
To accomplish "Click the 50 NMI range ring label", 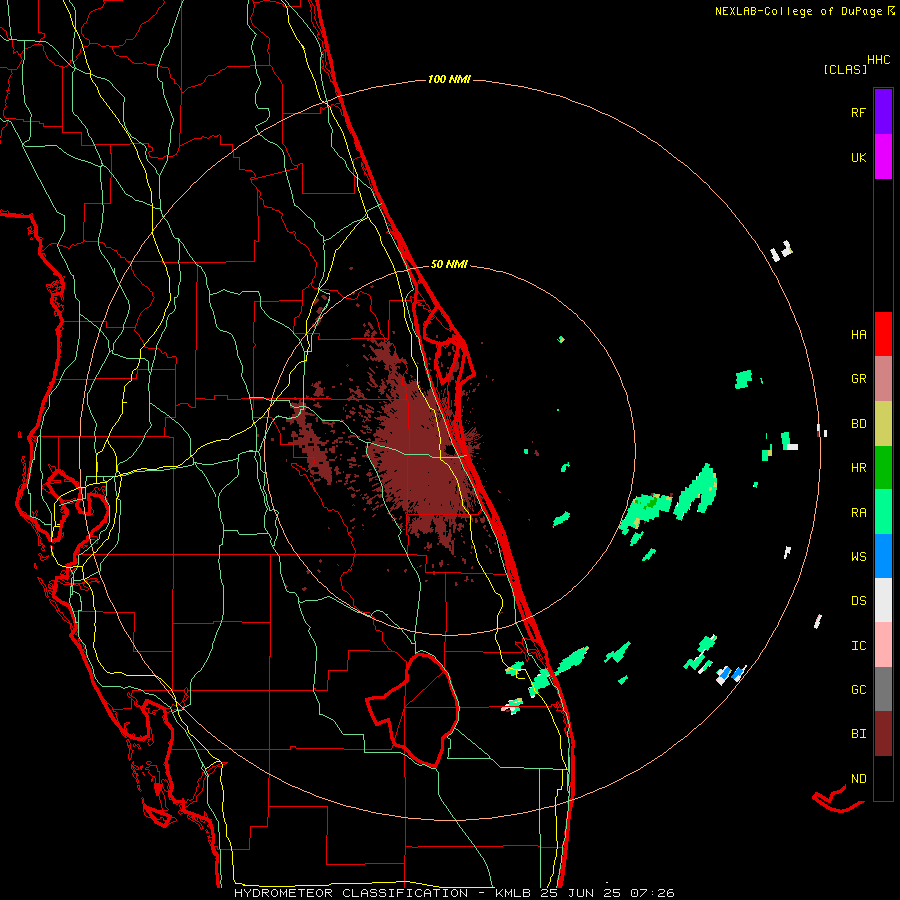I will pos(449,264).
